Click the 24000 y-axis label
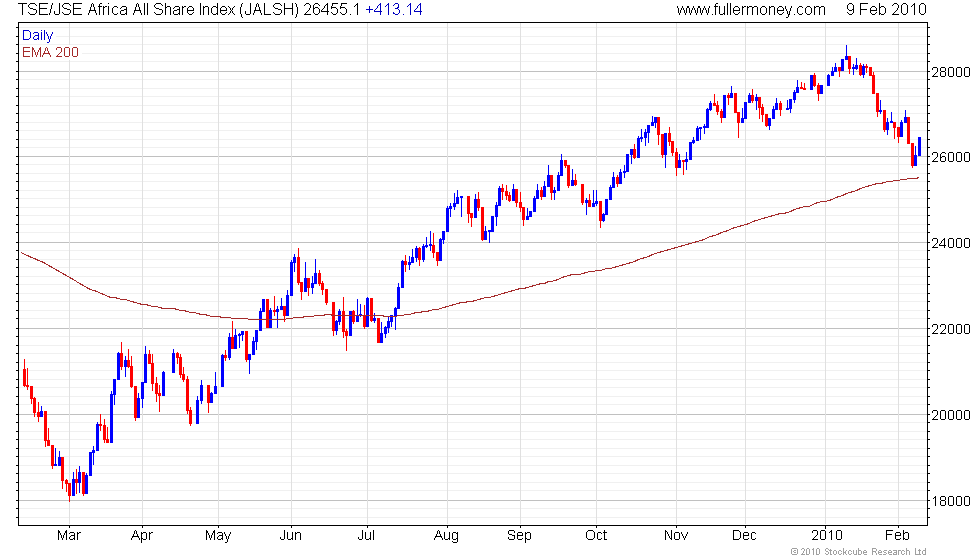This screenshot has height=560, width=980. 951,243
